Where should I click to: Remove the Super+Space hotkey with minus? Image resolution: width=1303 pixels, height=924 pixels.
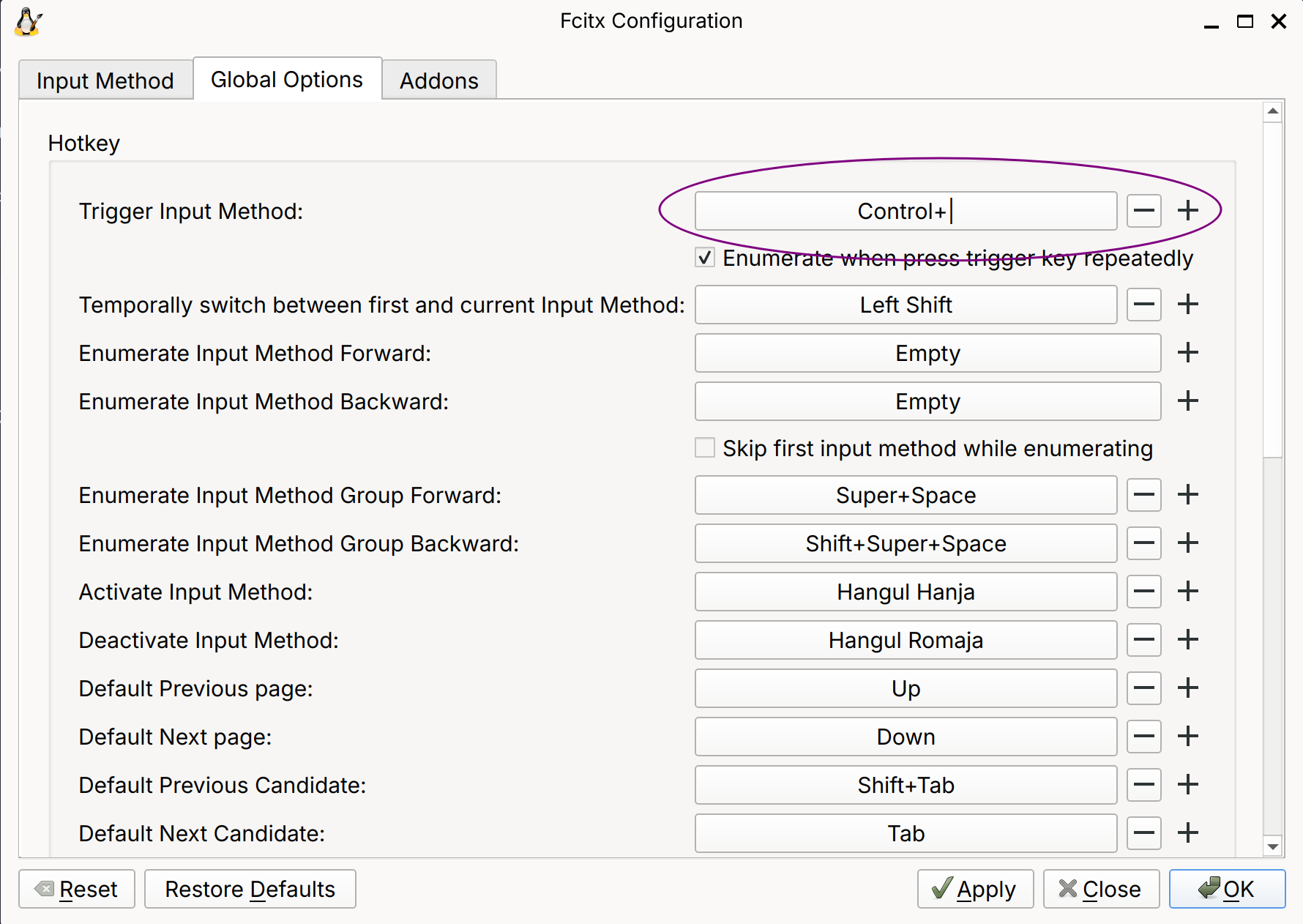tap(1144, 495)
